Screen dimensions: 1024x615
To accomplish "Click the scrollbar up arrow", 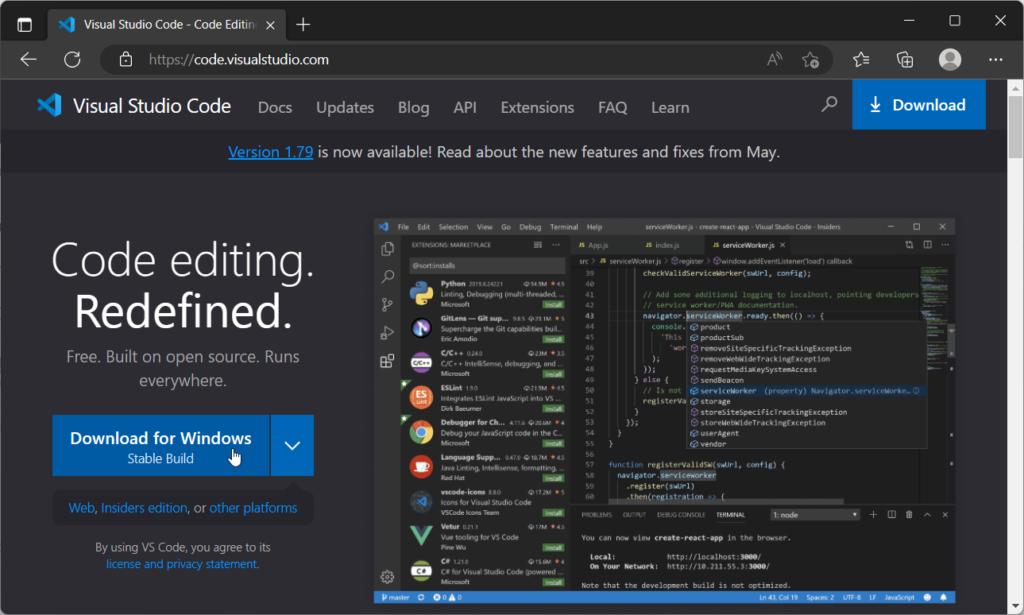I will click(x=1015, y=87).
